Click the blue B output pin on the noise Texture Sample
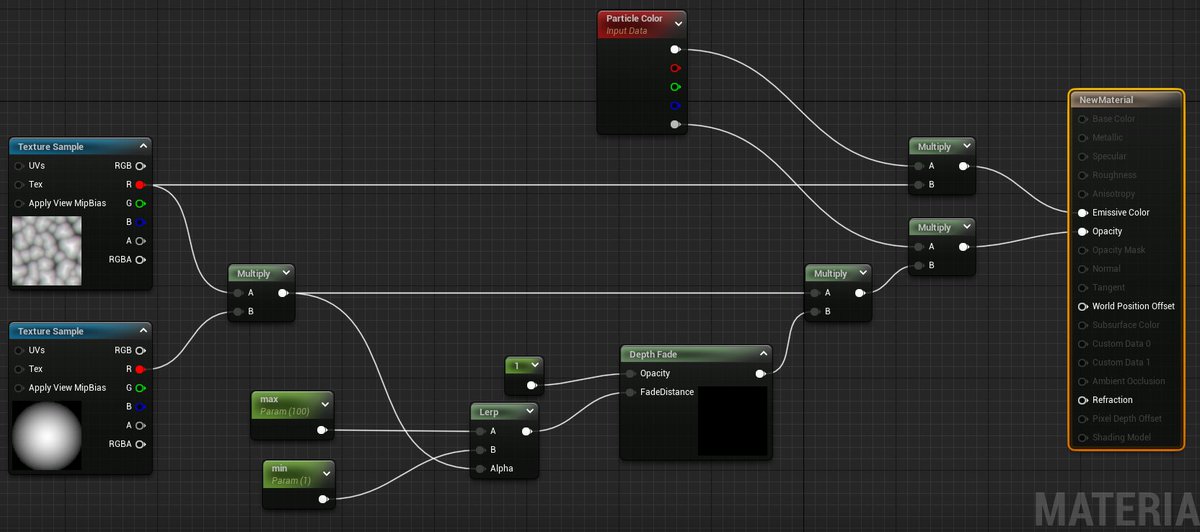This screenshot has width=1200, height=532. tap(140, 222)
